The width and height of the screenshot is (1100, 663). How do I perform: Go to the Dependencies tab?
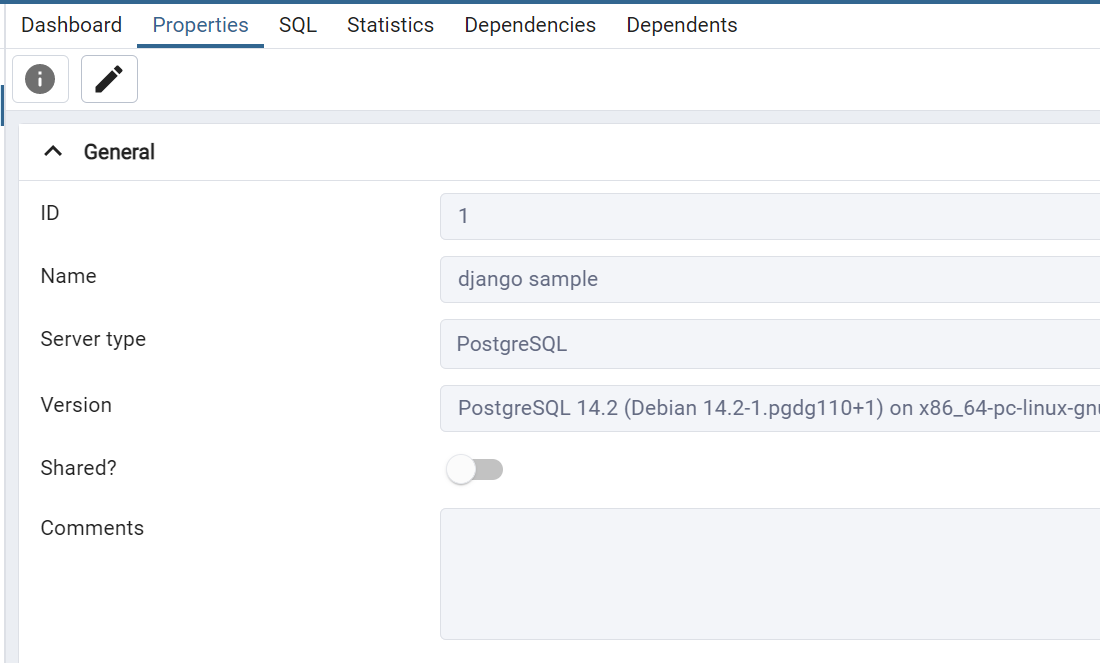pyautogui.click(x=530, y=25)
